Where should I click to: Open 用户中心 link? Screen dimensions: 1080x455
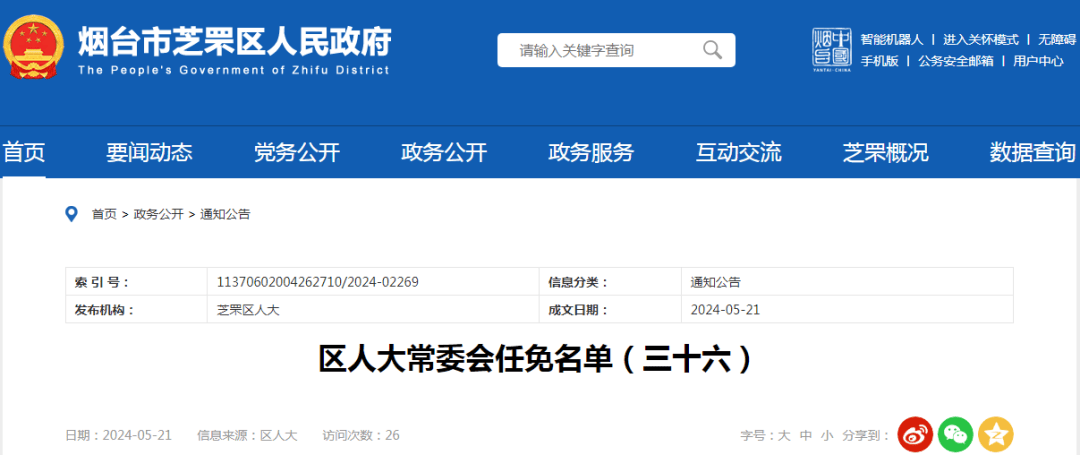[x=1037, y=61]
